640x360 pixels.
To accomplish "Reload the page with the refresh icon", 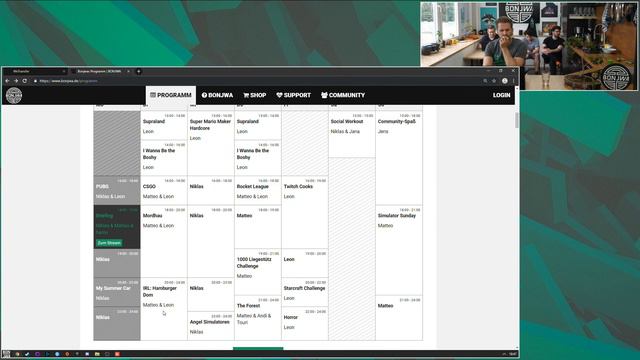I will click(25, 81).
